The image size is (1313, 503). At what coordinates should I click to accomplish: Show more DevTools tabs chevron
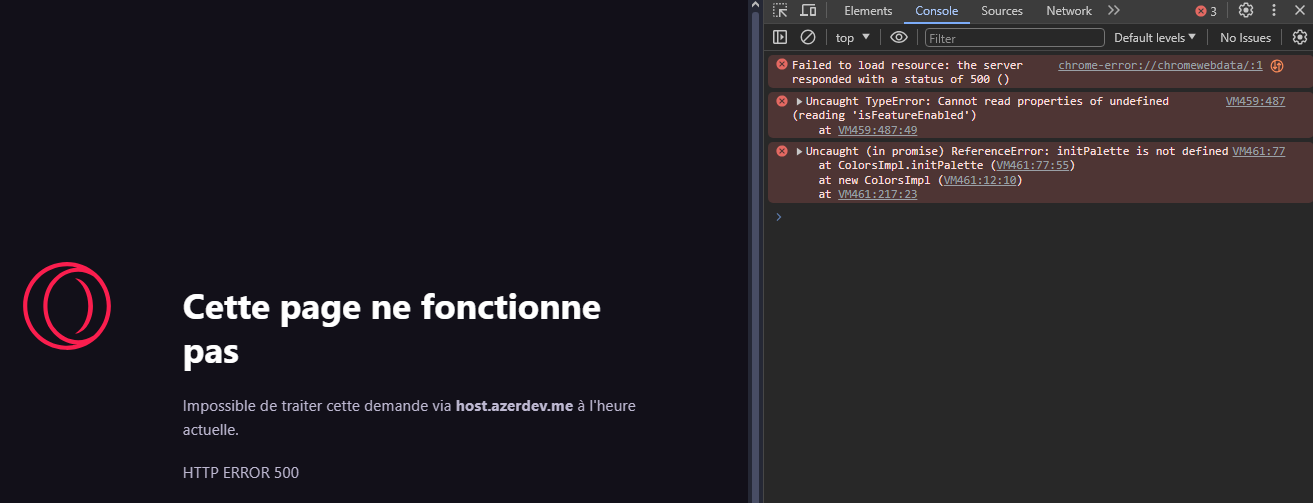(x=1113, y=11)
